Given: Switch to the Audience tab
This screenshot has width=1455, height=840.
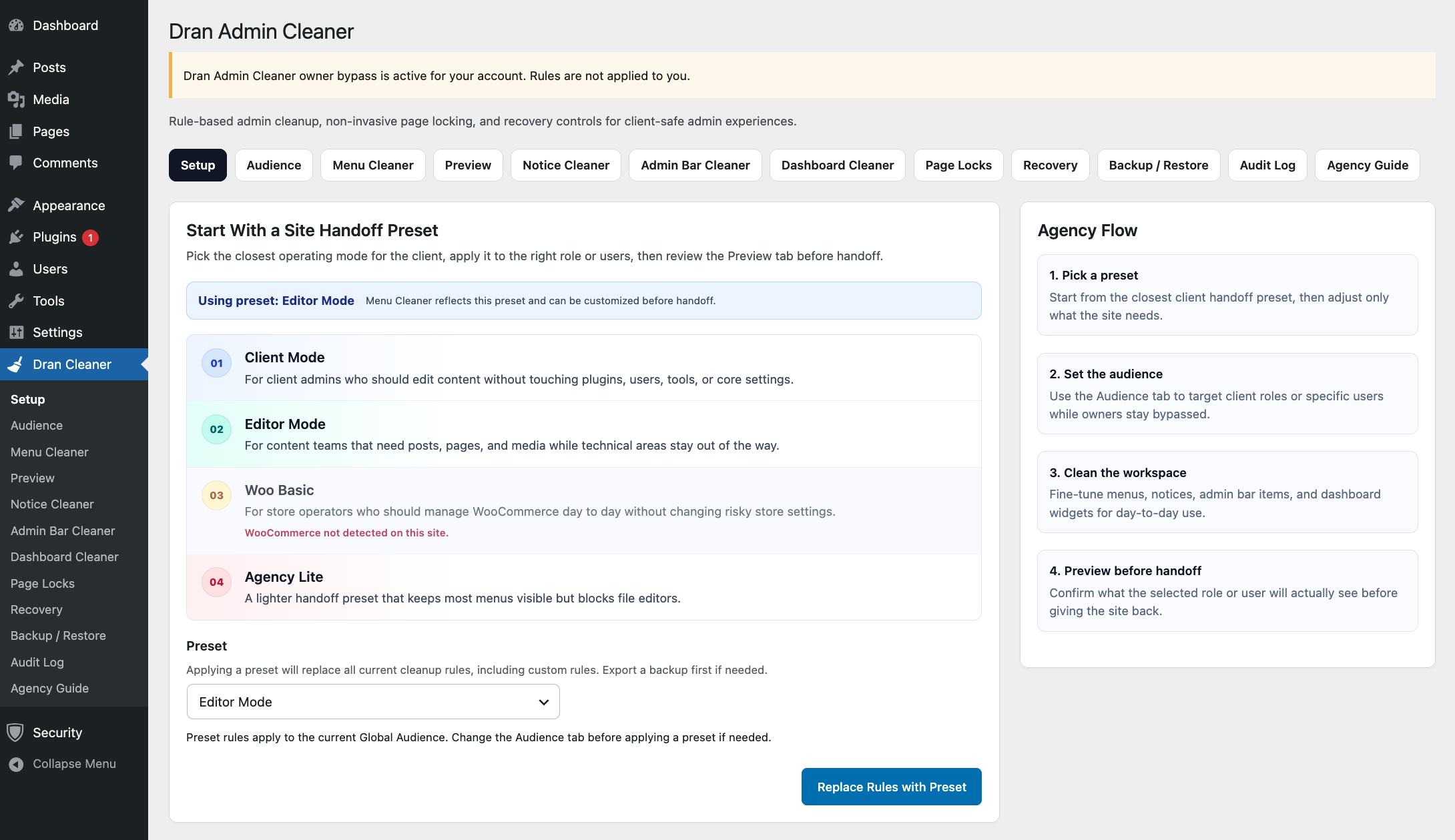Looking at the screenshot, I should click(274, 165).
